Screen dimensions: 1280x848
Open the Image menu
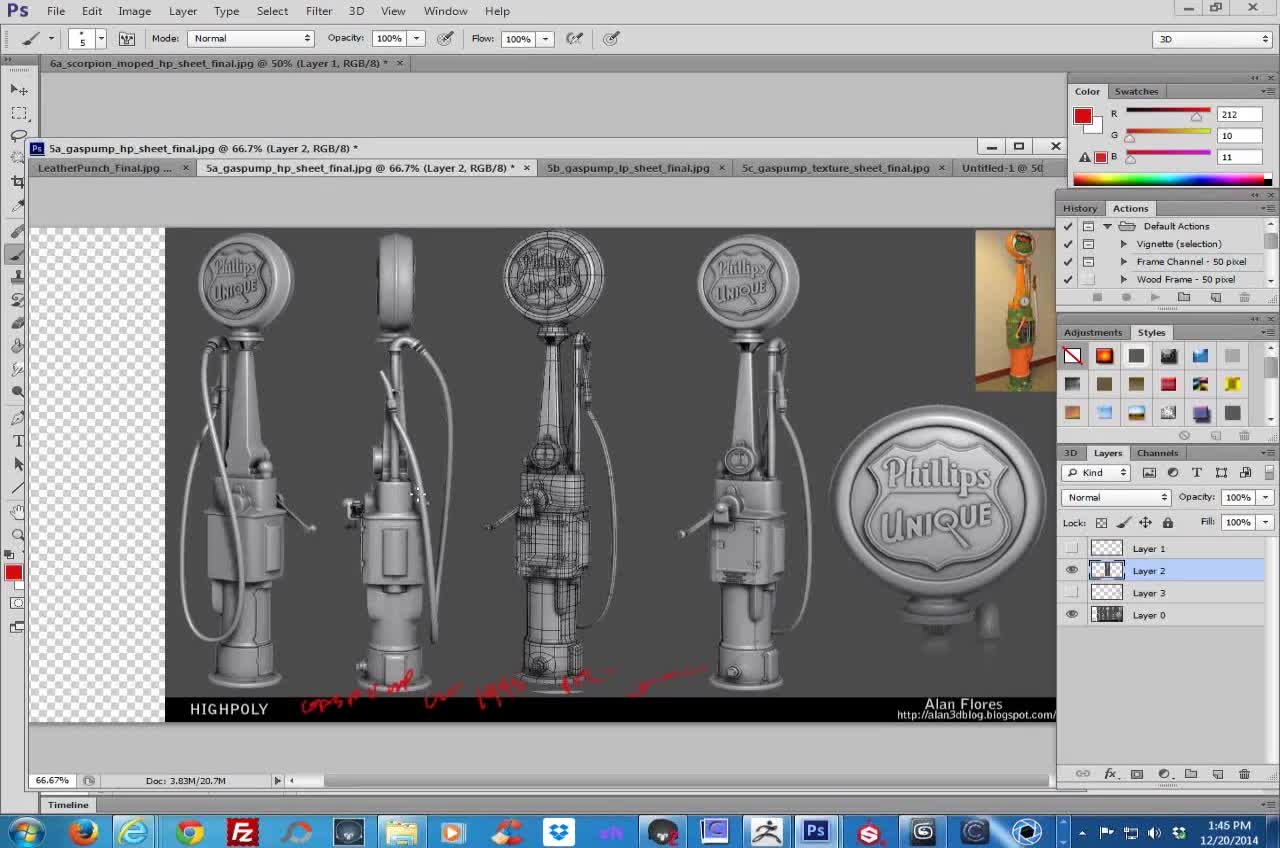pyautogui.click(x=134, y=11)
